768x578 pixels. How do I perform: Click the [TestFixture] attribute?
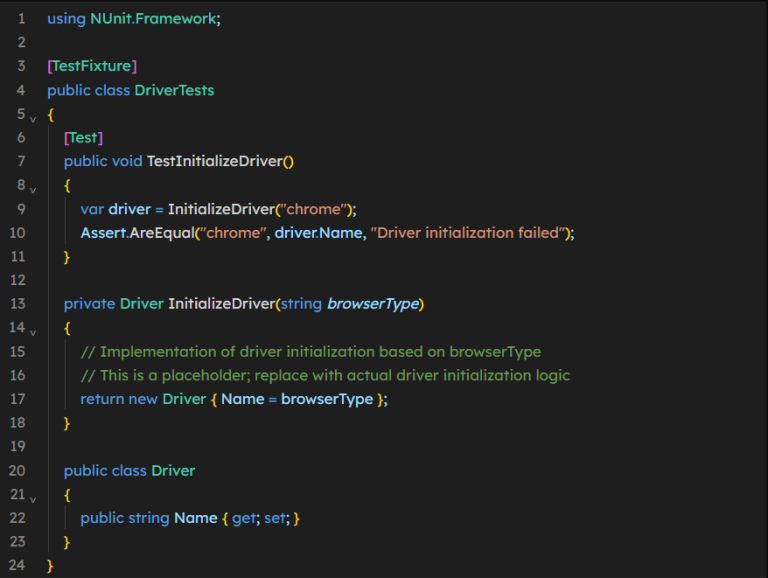pos(91,66)
